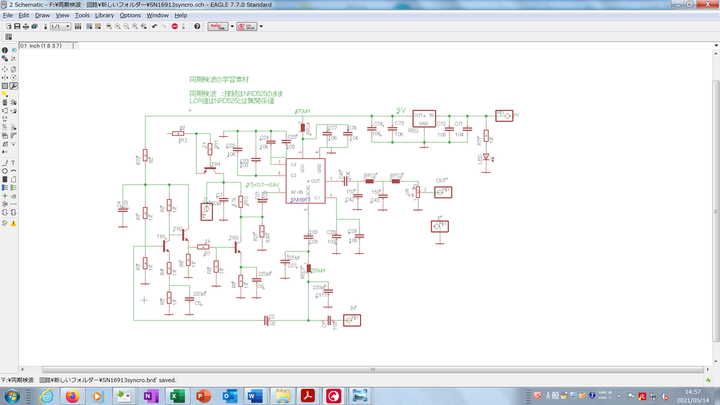Open the Options menu
This screenshot has height=405, width=720.
130,16
